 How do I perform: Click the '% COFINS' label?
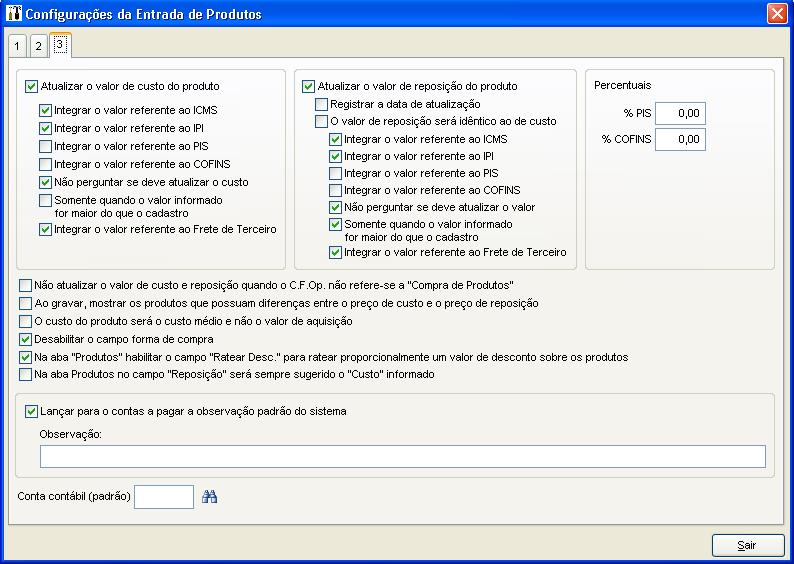(626, 139)
